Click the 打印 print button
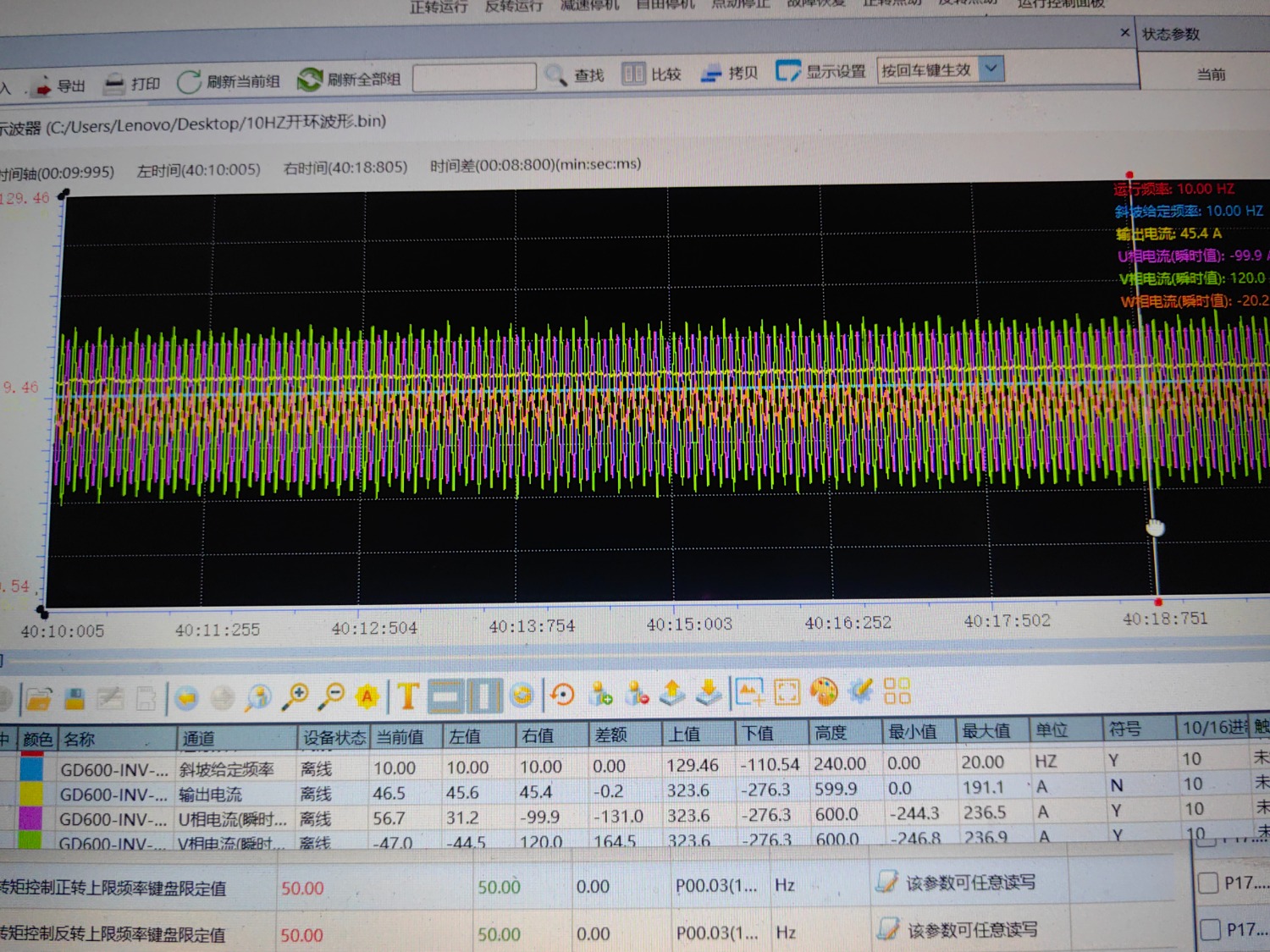The height and width of the screenshot is (952, 1270). (132, 84)
